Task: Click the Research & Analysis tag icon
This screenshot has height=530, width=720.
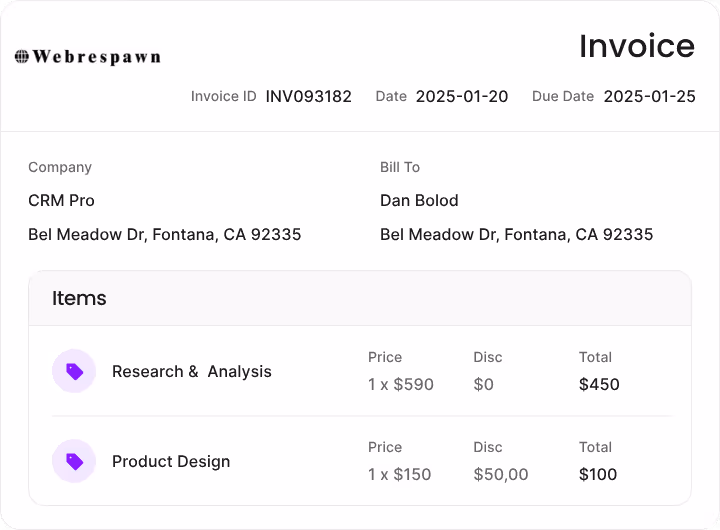Action: click(74, 371)
